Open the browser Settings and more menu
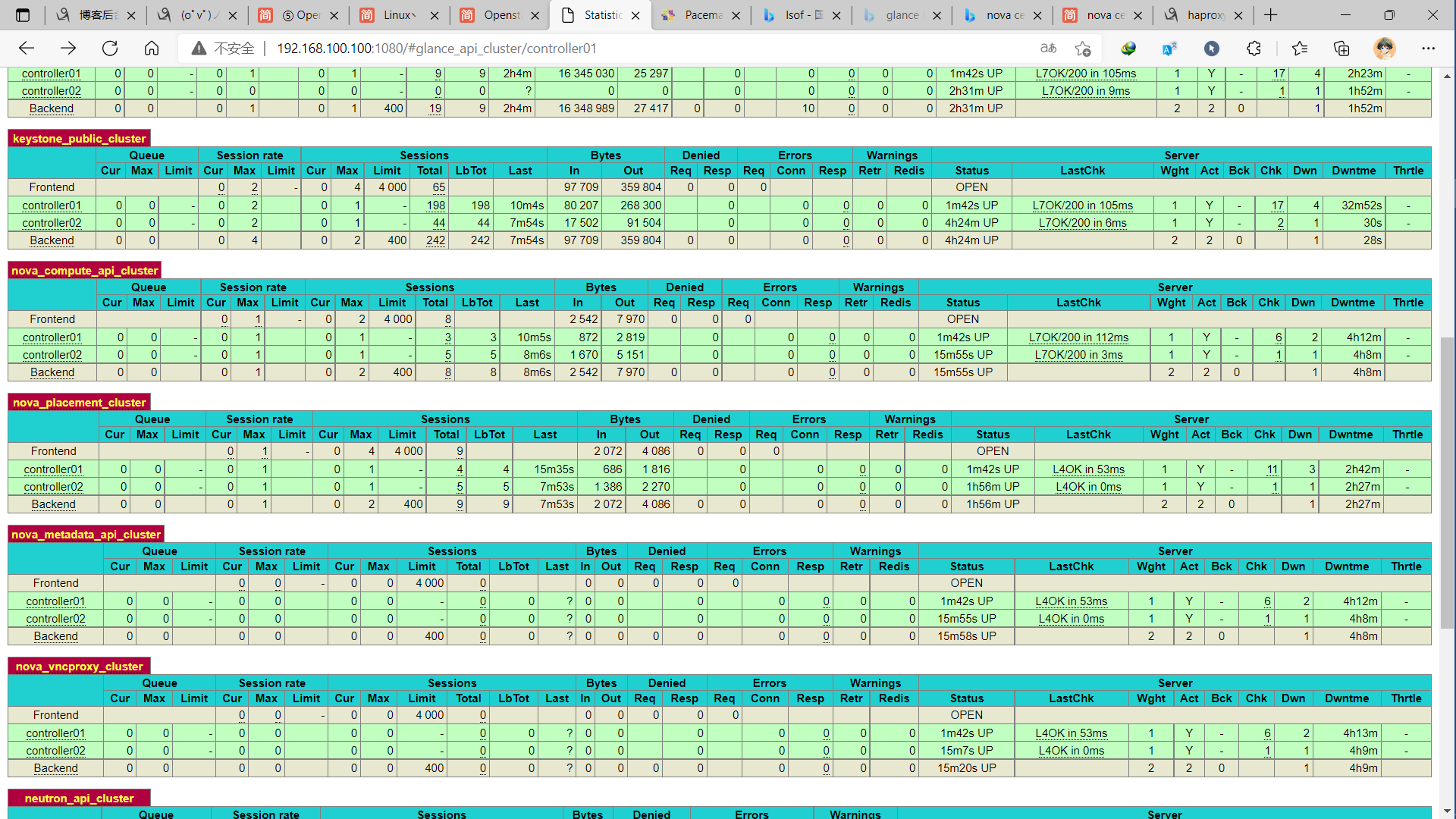1456x819 pixels. [1429, 49]
